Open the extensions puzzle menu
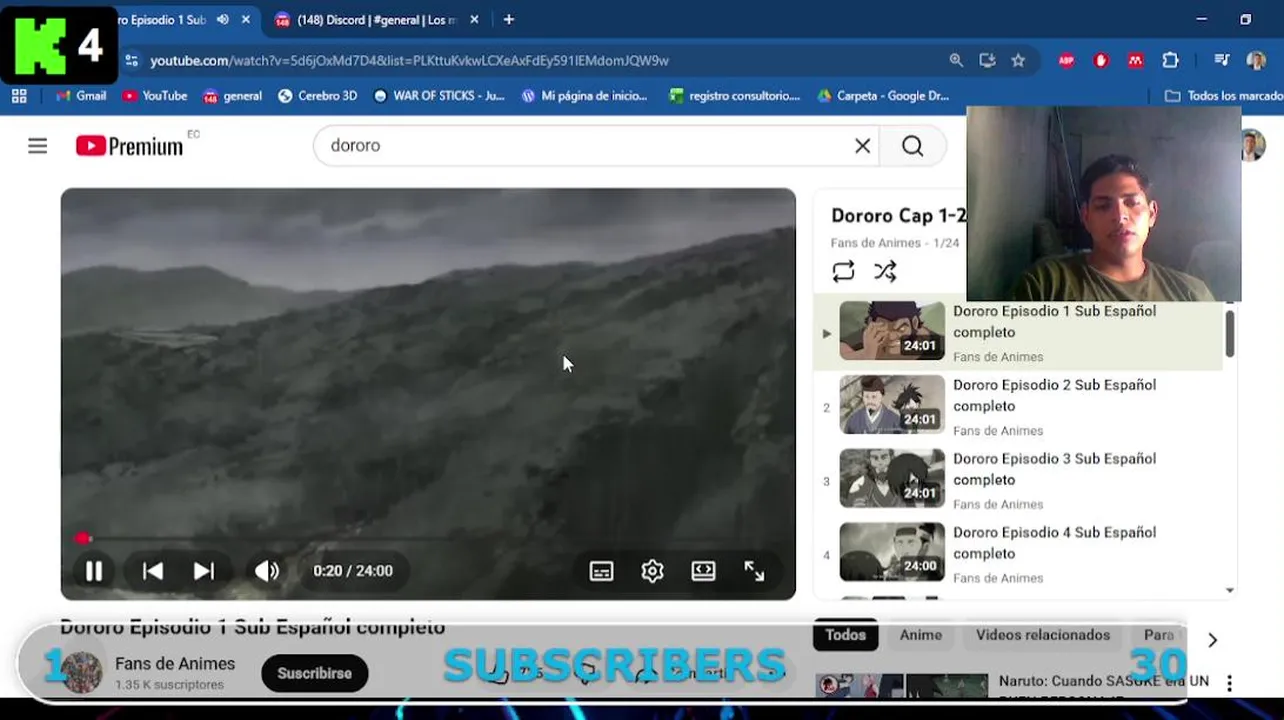Screen dimensions: 1284x720 click(x=1170, y=61)
